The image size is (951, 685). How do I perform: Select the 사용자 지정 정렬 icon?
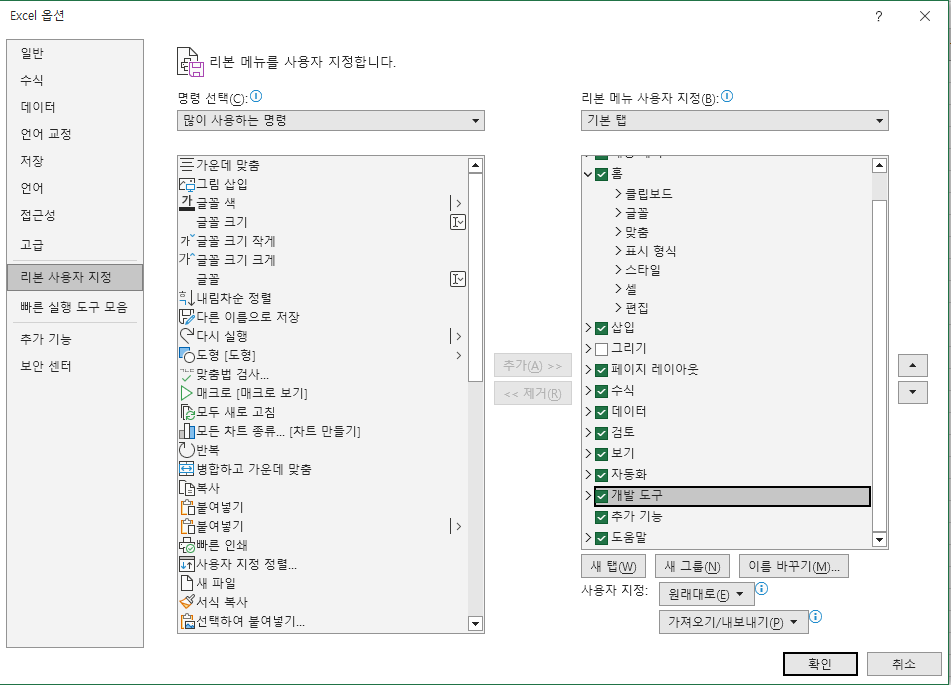coord(187,564)
